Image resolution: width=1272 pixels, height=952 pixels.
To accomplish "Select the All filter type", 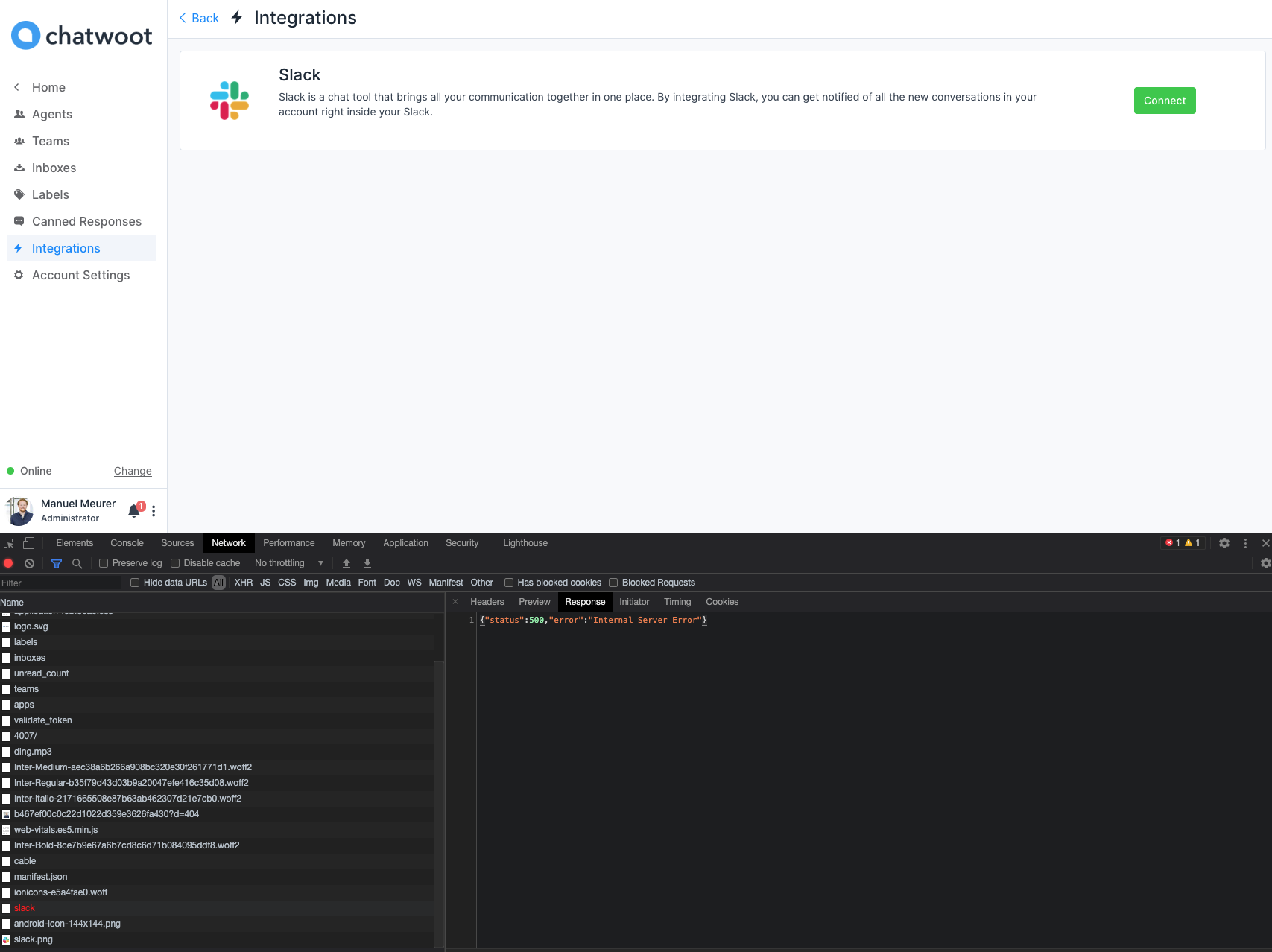I will (x=218, y=583).
